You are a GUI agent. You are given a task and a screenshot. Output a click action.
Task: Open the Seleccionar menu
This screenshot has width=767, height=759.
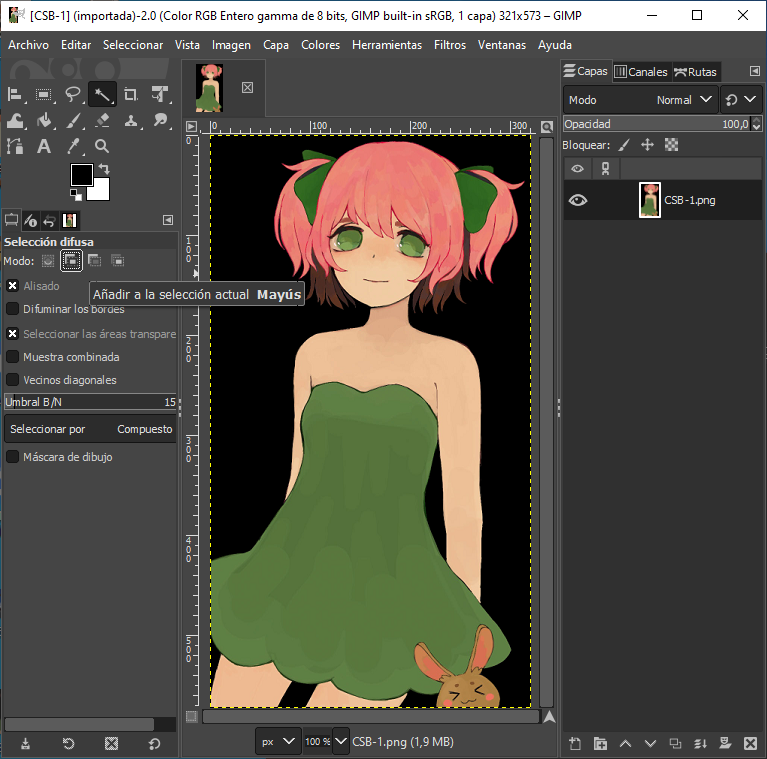click(x=133, y=45)
